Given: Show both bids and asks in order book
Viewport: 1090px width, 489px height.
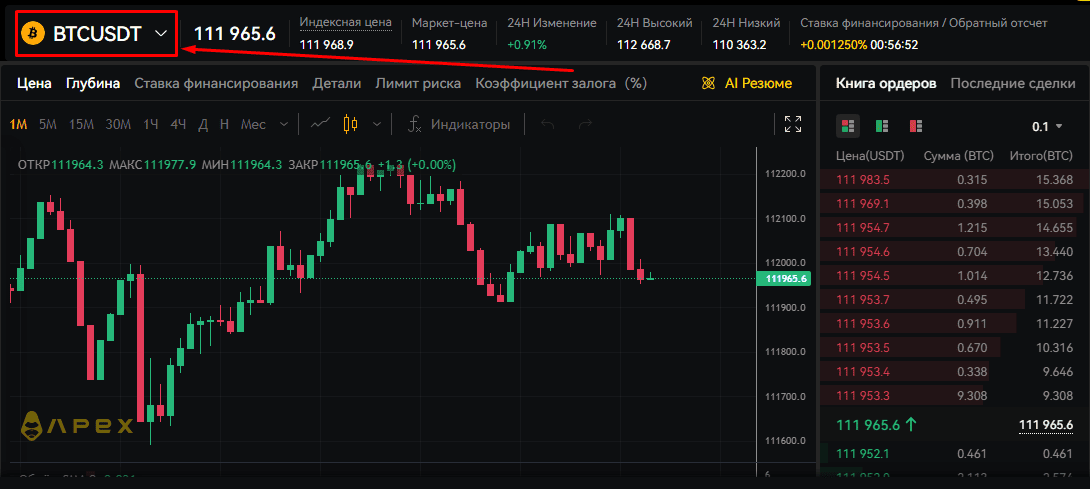Looking at the screenshot, I should 847,126.
